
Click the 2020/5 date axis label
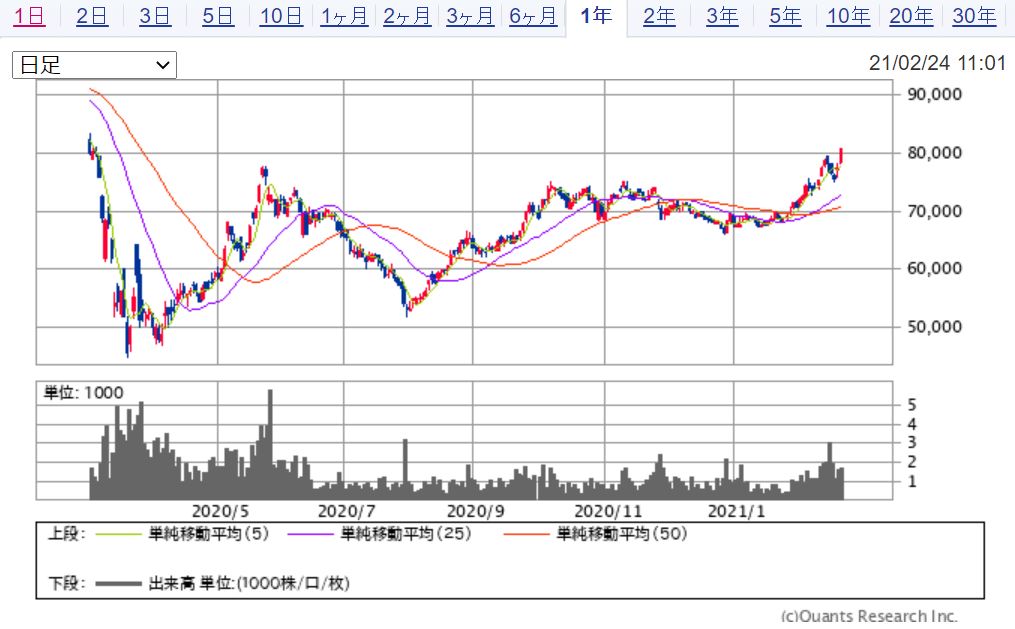(x=220, y=511)
